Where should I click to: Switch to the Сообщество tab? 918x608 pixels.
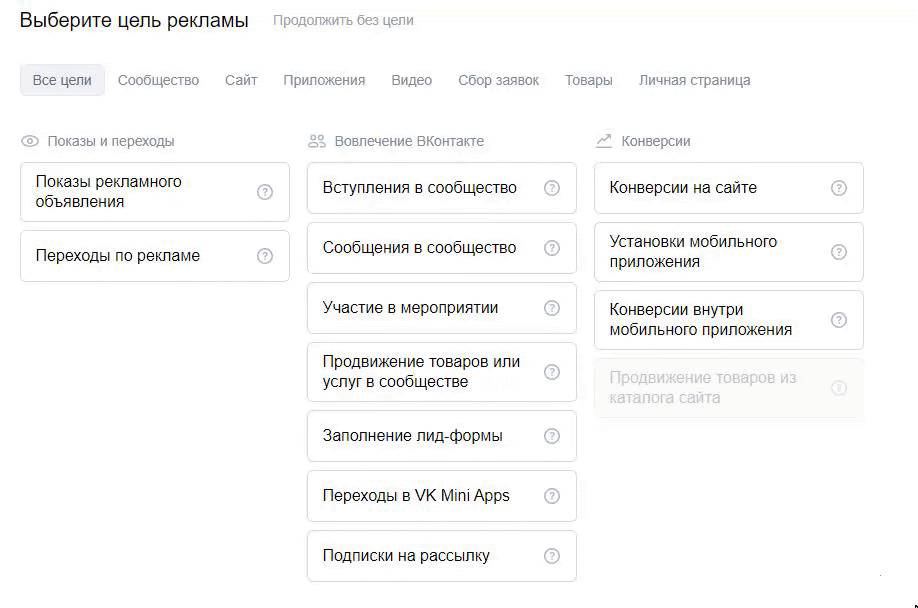[x=158, y=80]
